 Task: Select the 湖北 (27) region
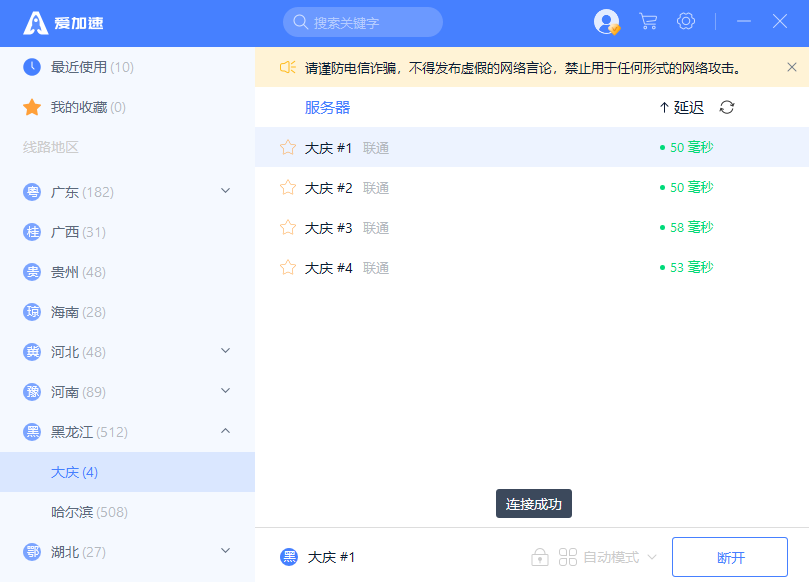[x=127, y=552]
